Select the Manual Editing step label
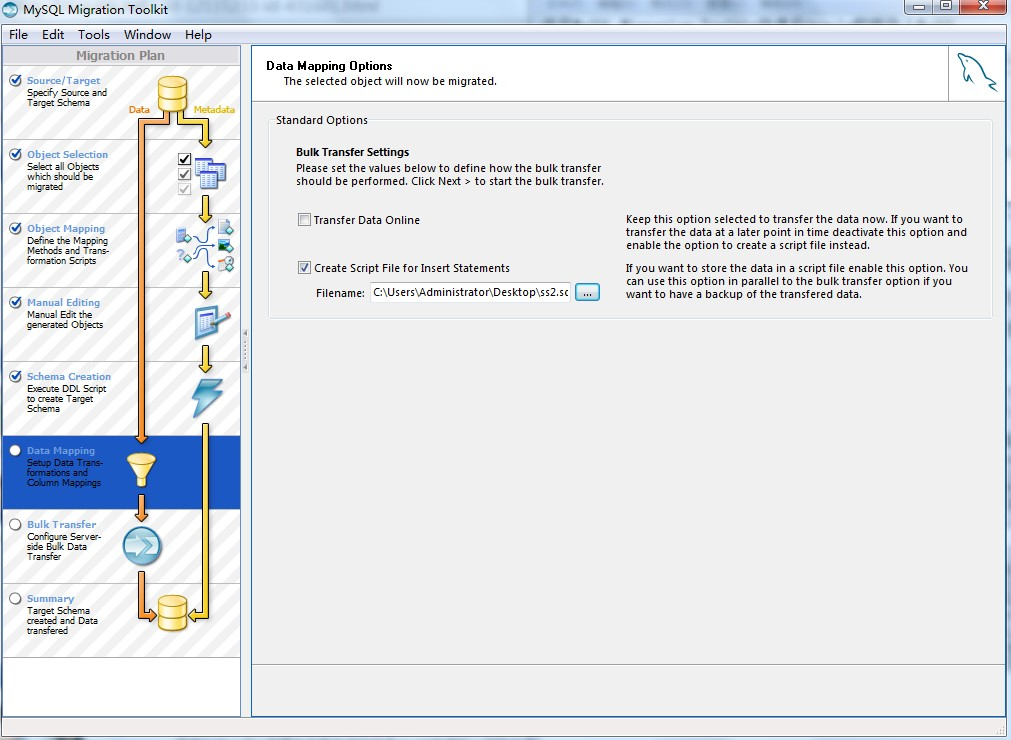This screenshot has height=740, width=1011. 63,302
